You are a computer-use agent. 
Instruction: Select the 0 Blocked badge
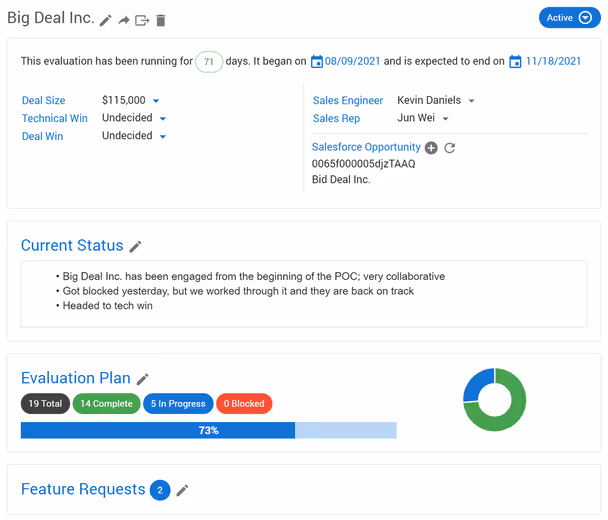click(x=244, y=404)
